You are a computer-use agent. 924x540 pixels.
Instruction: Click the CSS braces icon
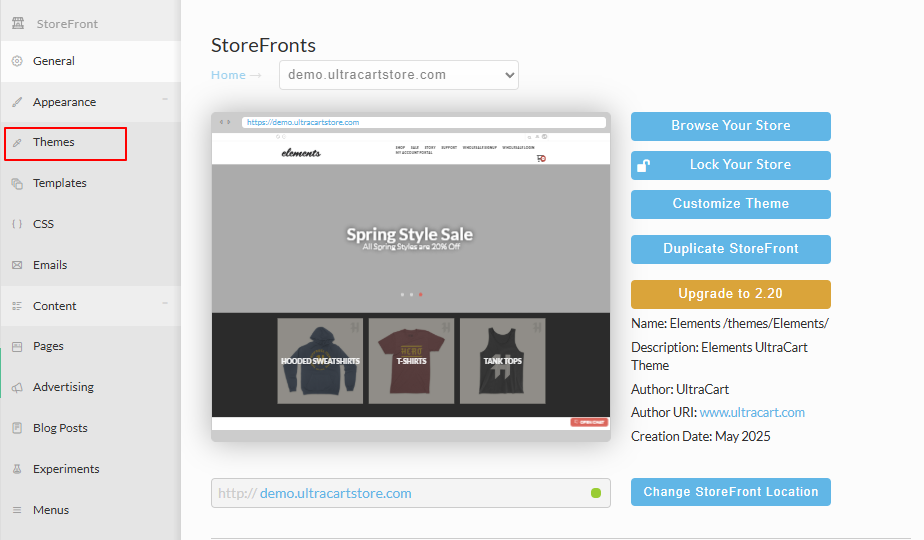(x=17, y=224)
